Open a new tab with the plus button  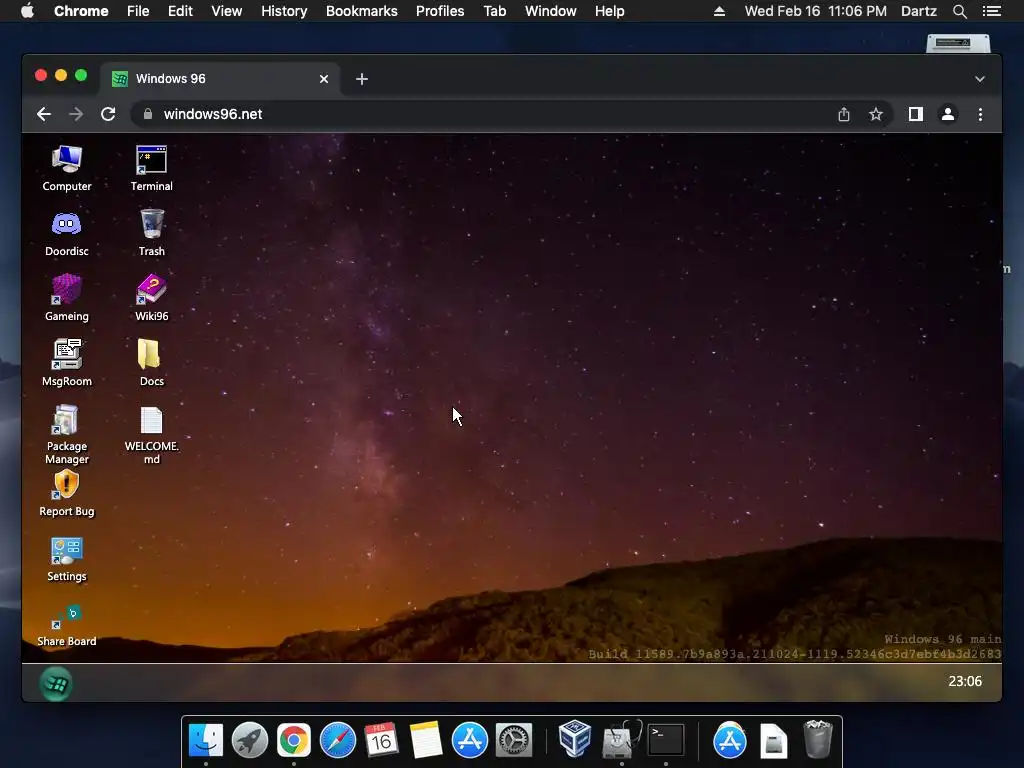tap(362, 79)
